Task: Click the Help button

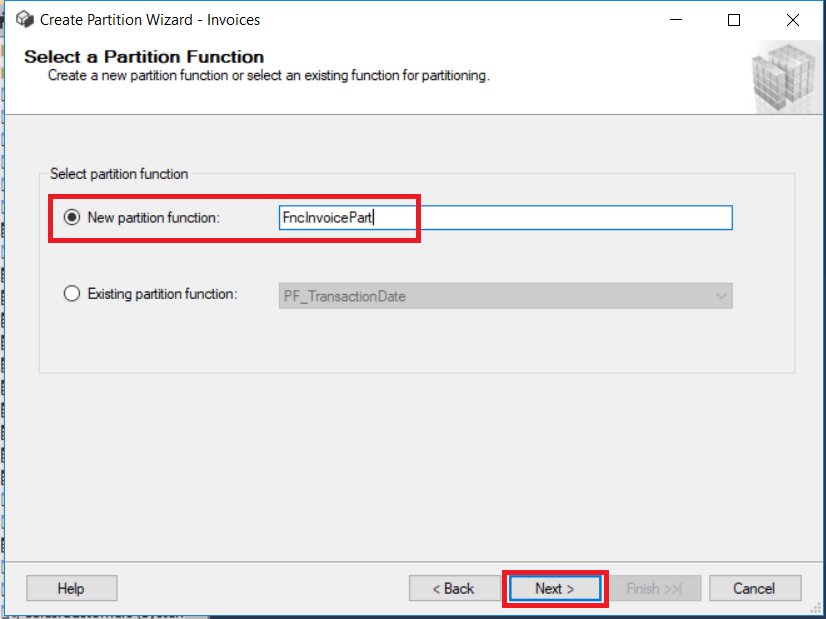Action: [71, 588]
